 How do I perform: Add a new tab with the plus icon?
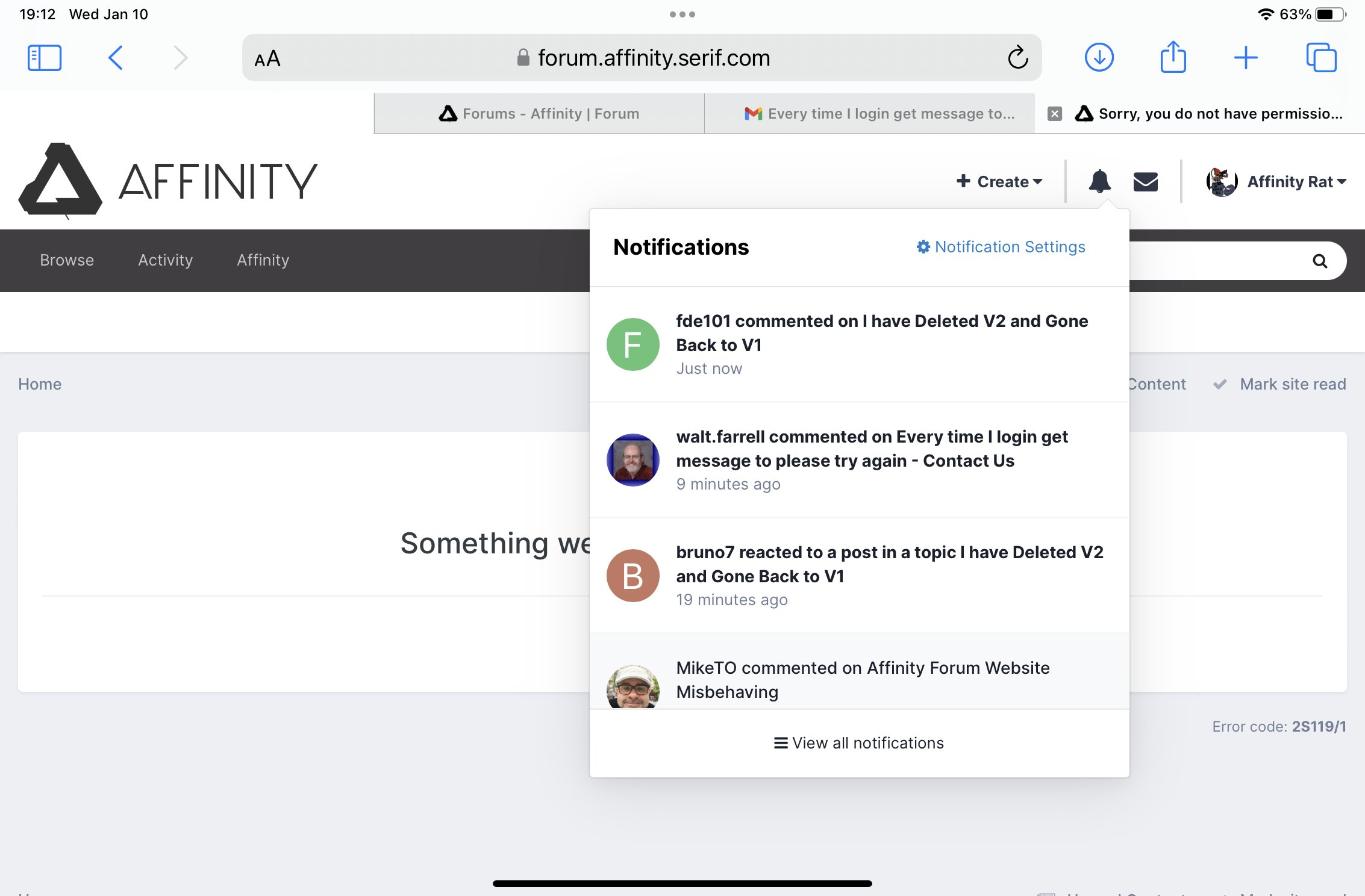[x=1246, y=58]
